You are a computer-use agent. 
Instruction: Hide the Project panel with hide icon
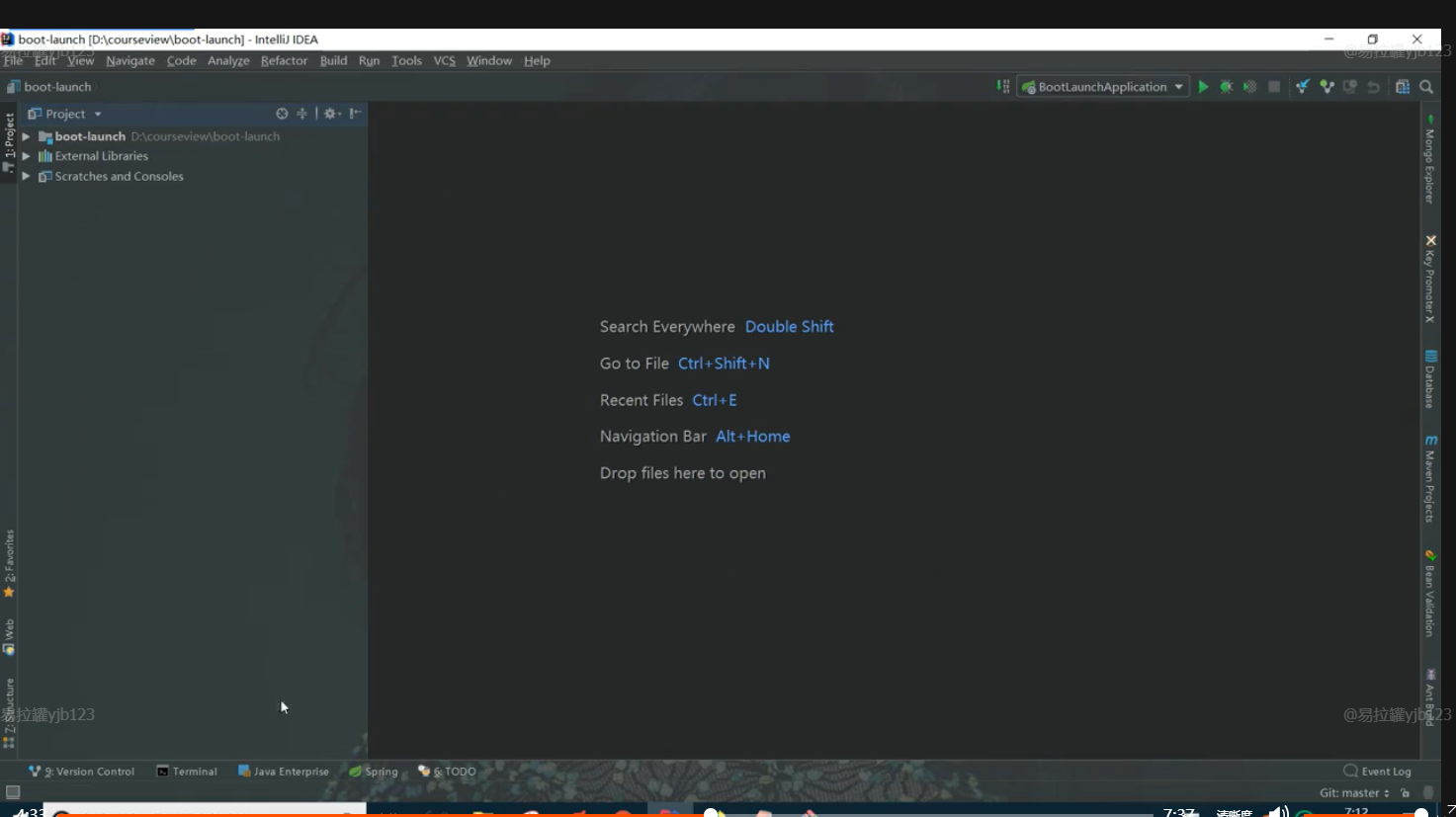(x=356, y=114)
